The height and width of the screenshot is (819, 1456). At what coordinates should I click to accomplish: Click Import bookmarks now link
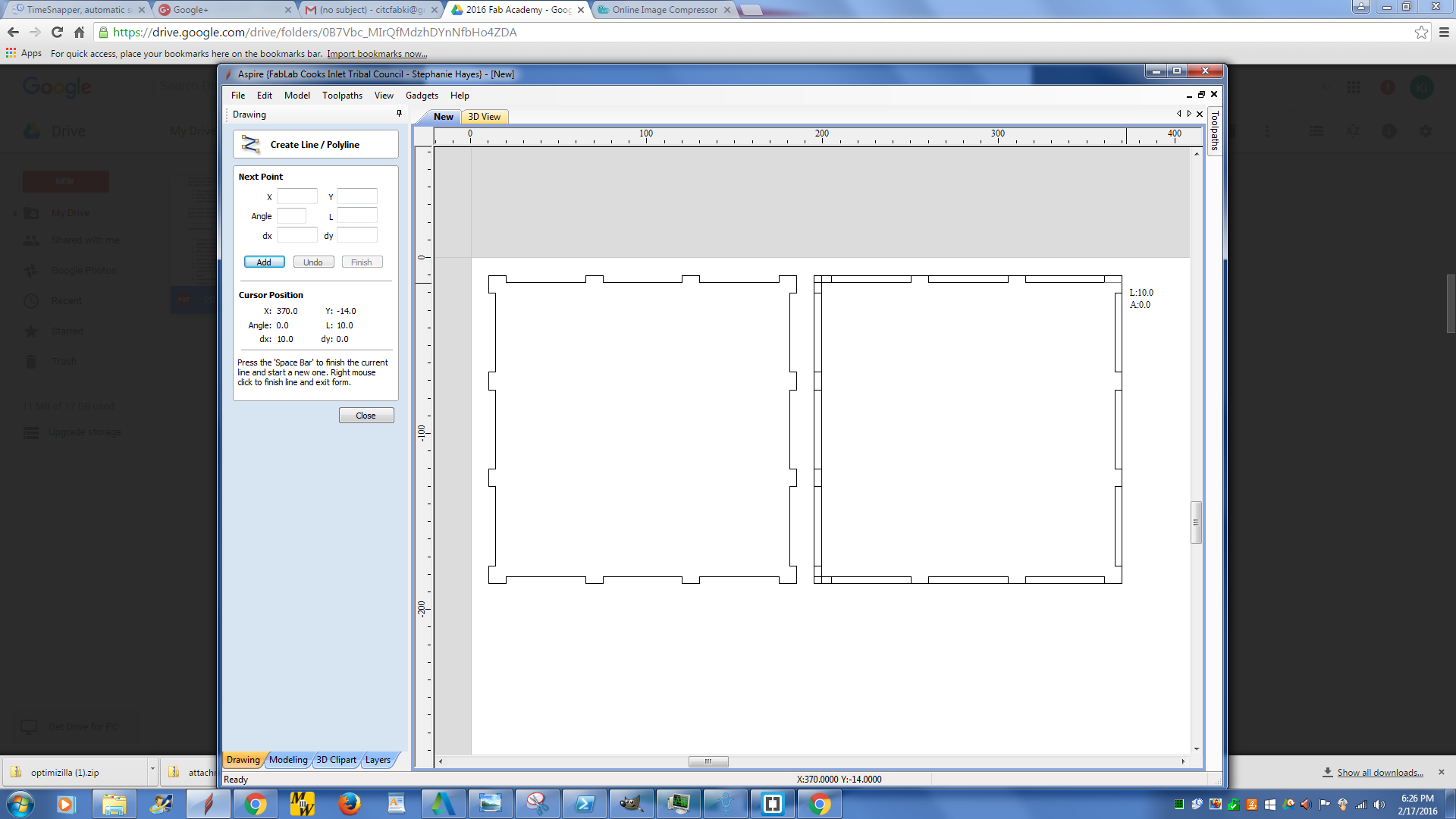click(377, 54)
